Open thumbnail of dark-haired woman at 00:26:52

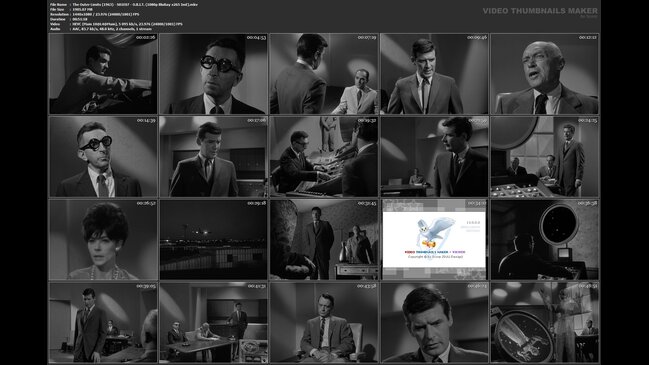click(x=103, y=240)
